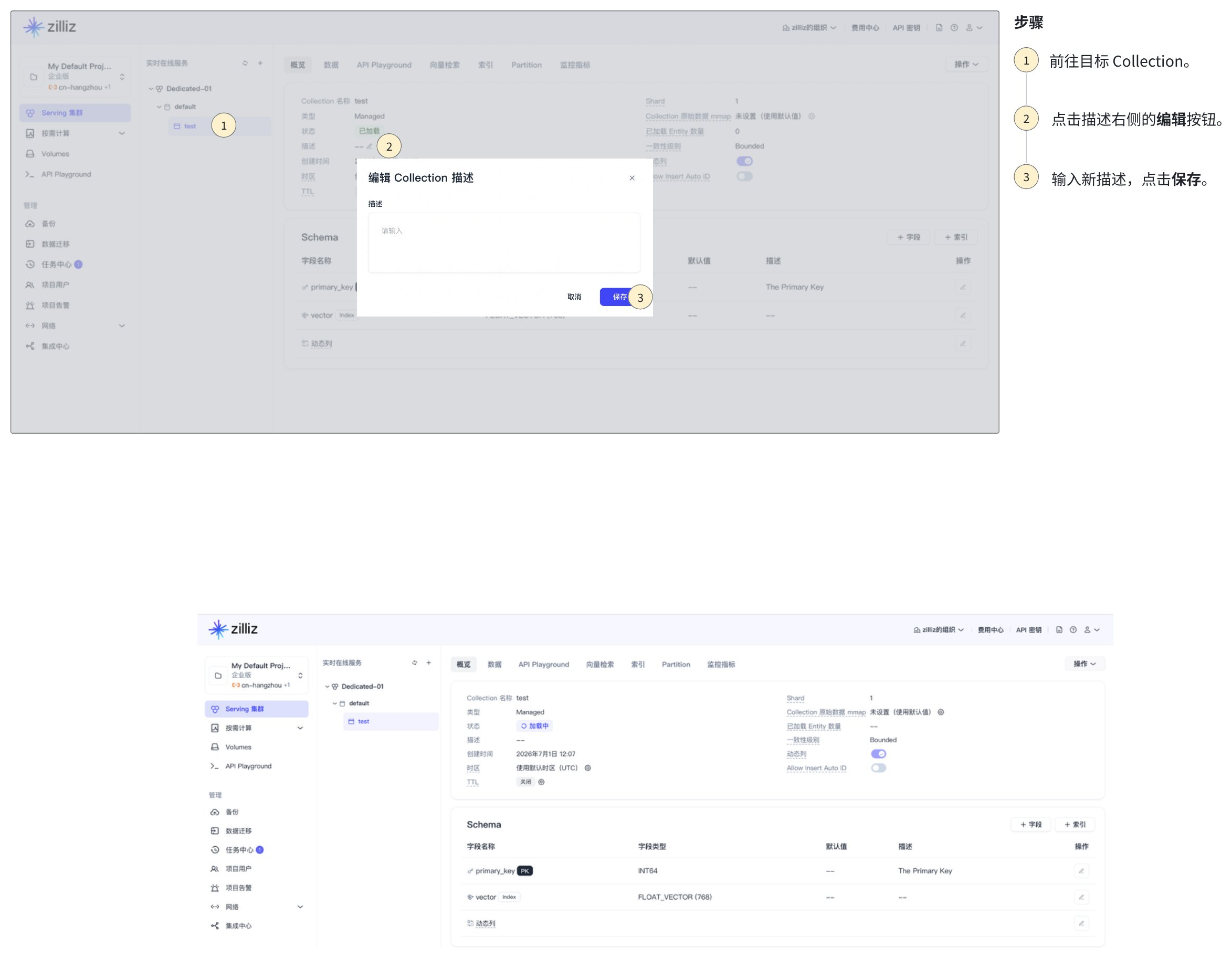The width and height of the screenshot is (1232, 958).
Task: Open the Partition tab in the undimmed console
Action: click(676, 665)
